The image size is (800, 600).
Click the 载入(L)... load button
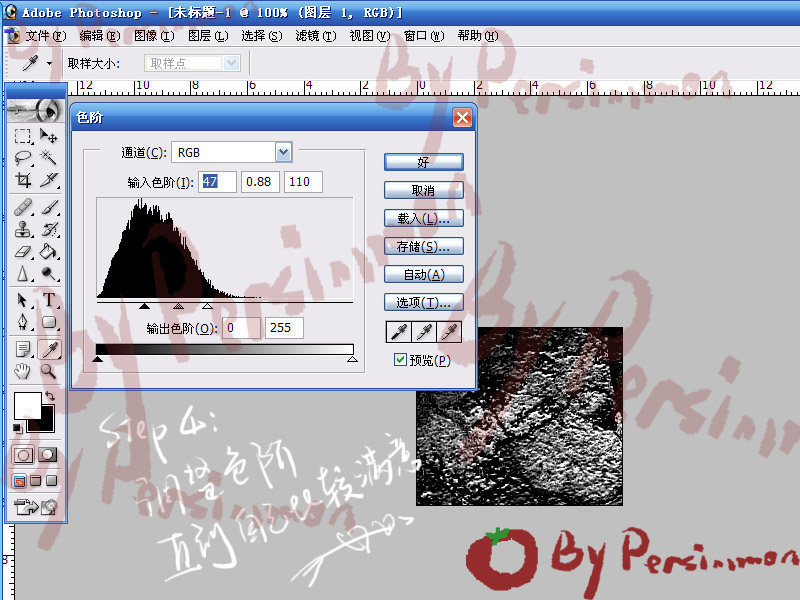[423, 218]
